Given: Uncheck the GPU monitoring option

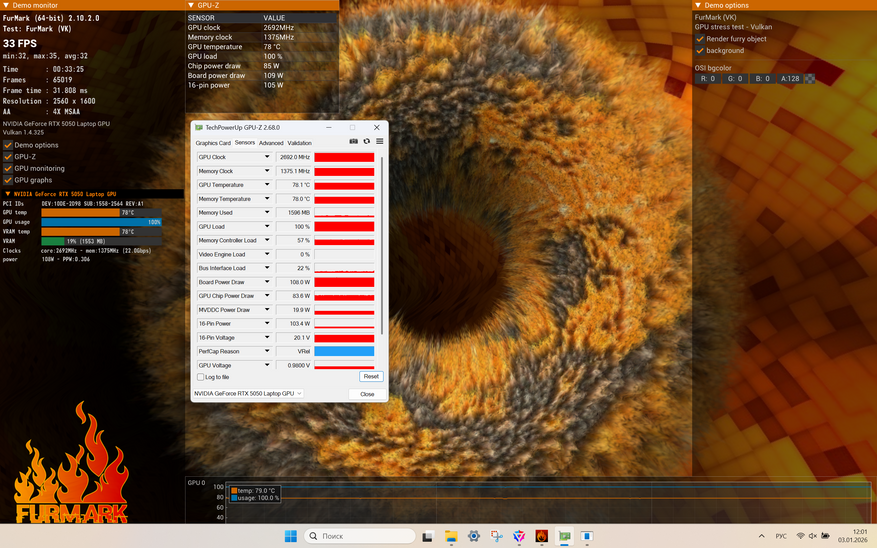Looking at the screenshot, I should pyautogui.click(x=8, y=169).
